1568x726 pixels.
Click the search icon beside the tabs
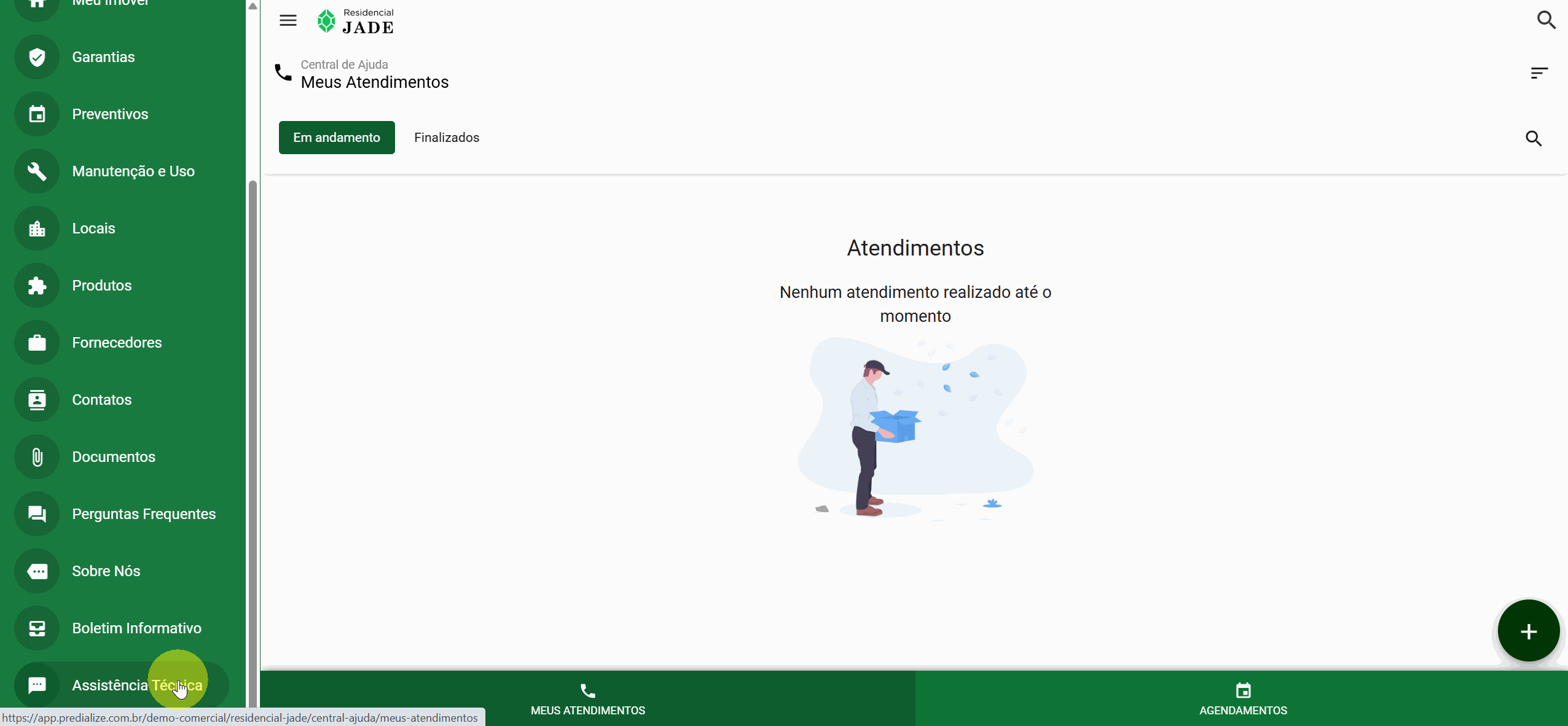click(x=1534, y=138)
